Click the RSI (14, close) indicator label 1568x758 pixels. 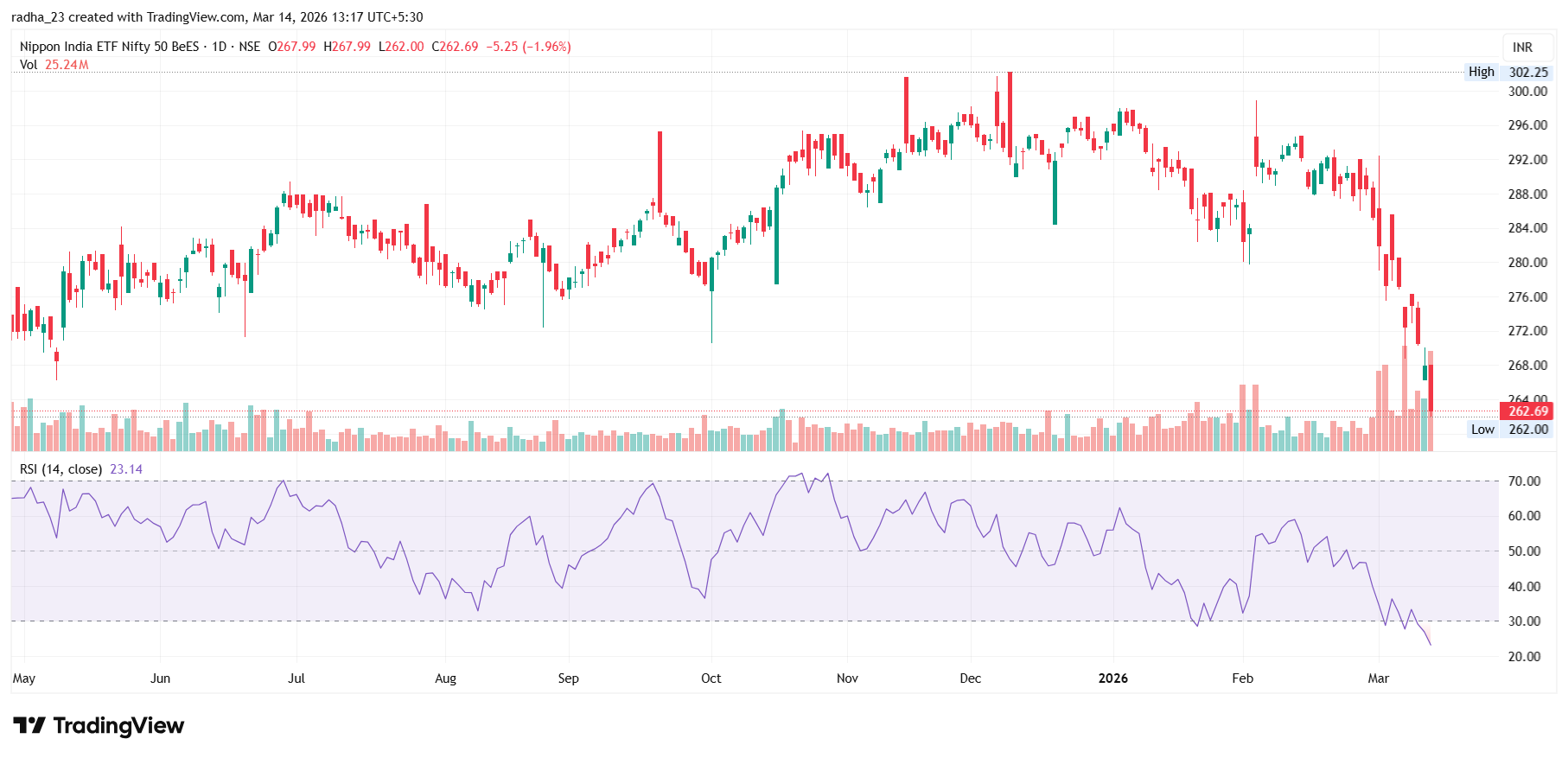pos(61,469)
